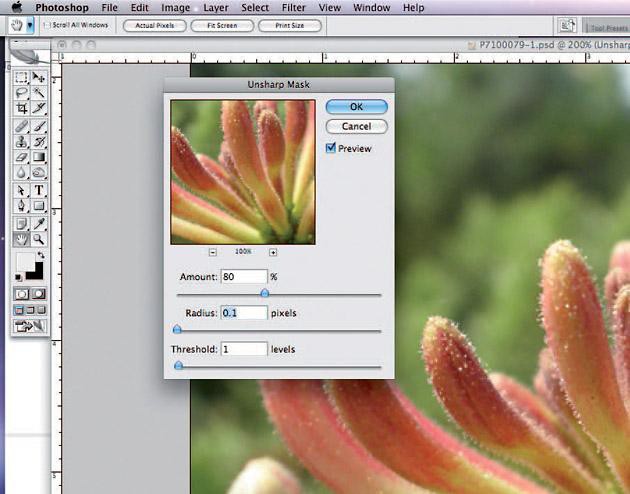Zoom in the preview with plus button
The width and height of the screenshot is (630, 494).
(273, 252)
